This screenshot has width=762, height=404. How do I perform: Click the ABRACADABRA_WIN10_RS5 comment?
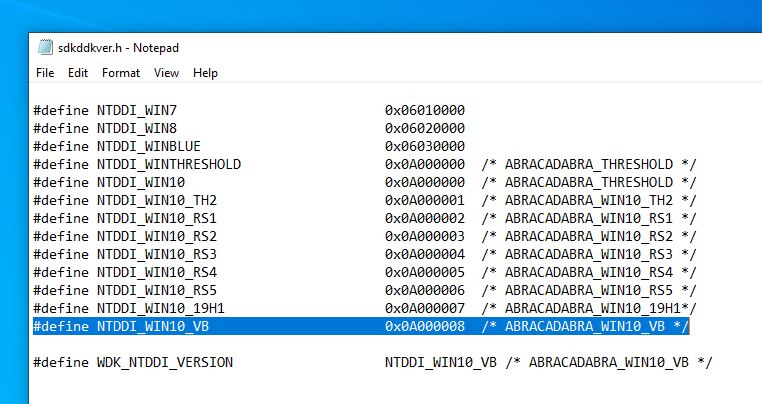click(589, 290)
